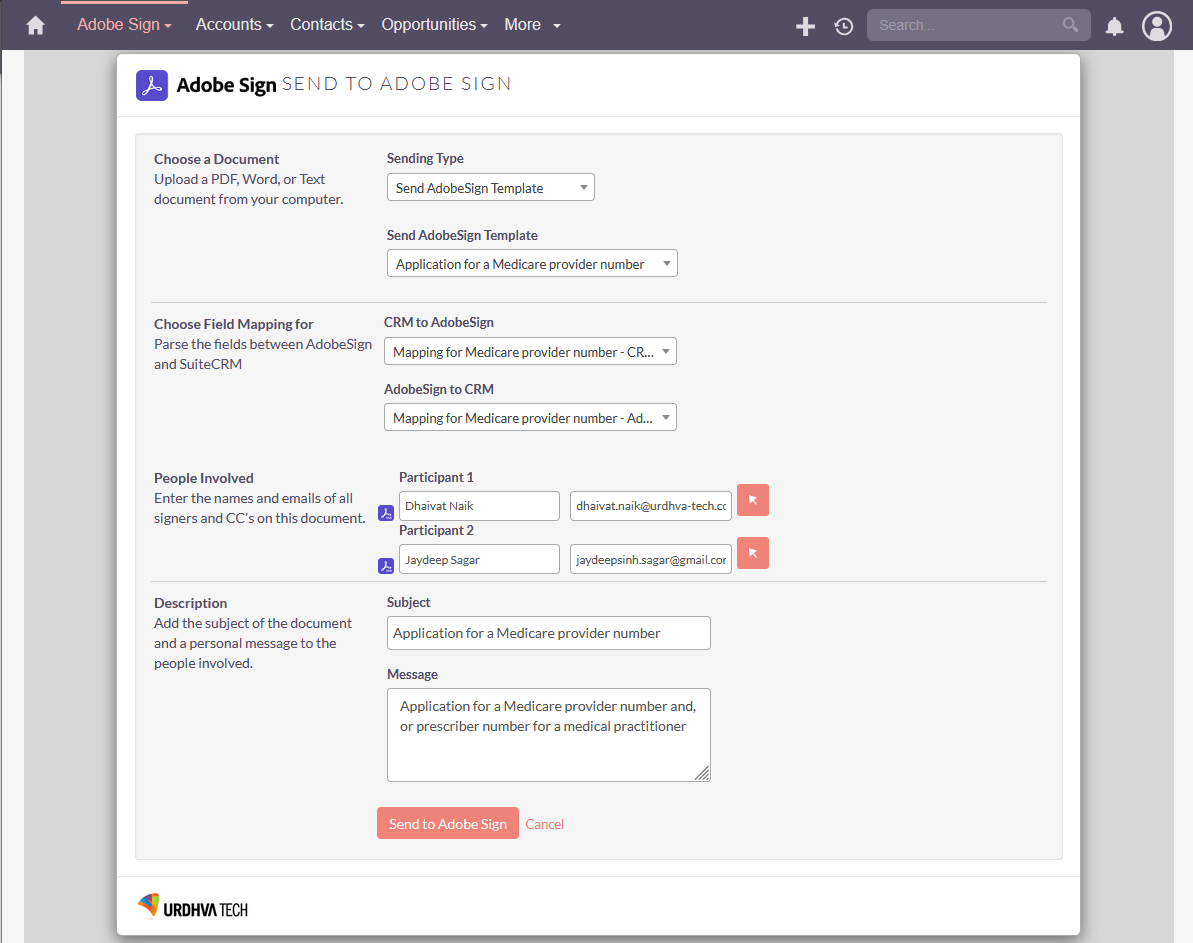Click the home icon in navigation bar
Screen dimensions: 1193x943
35,24
